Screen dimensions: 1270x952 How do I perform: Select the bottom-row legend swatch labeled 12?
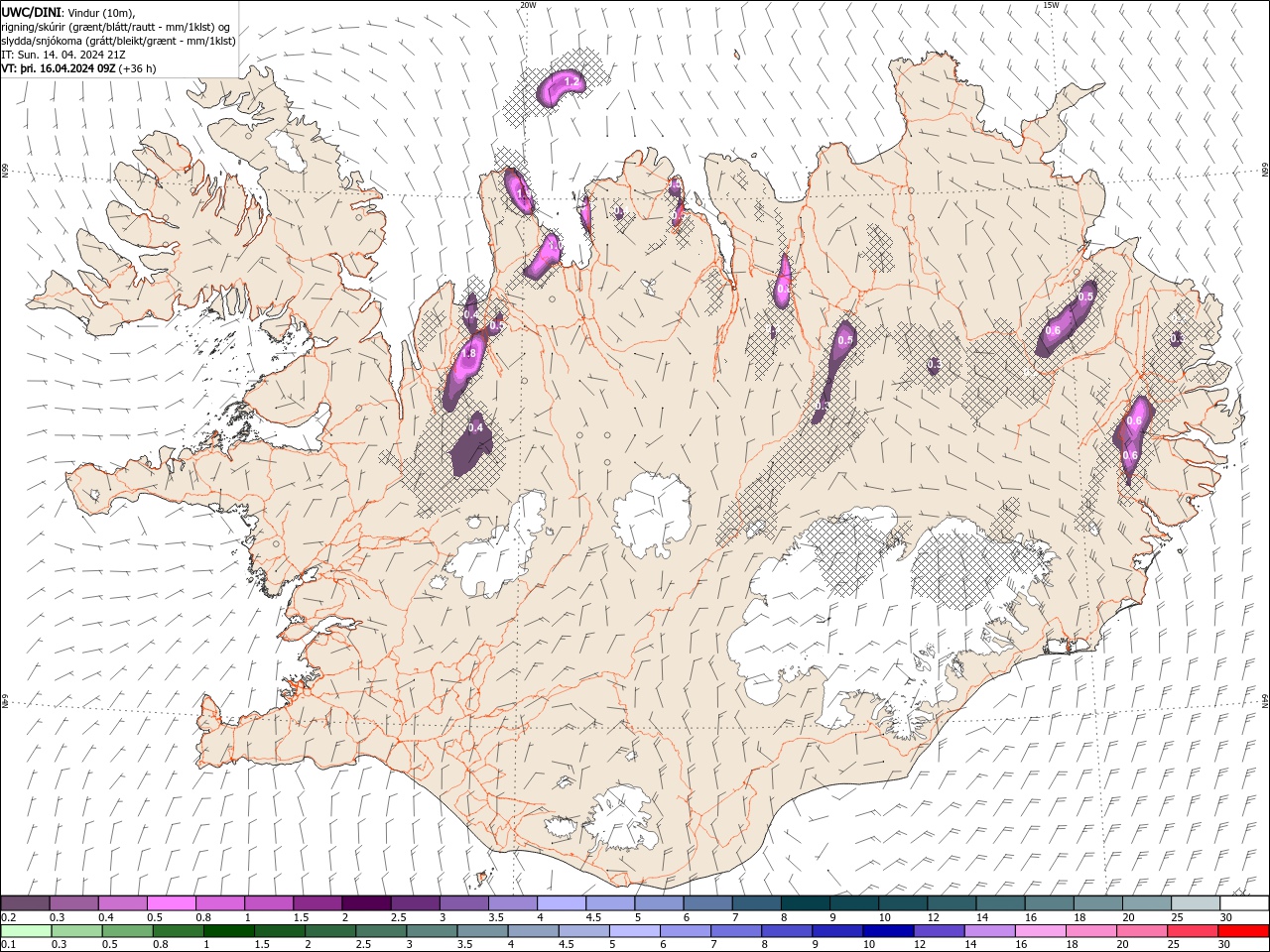pos(938,931)
